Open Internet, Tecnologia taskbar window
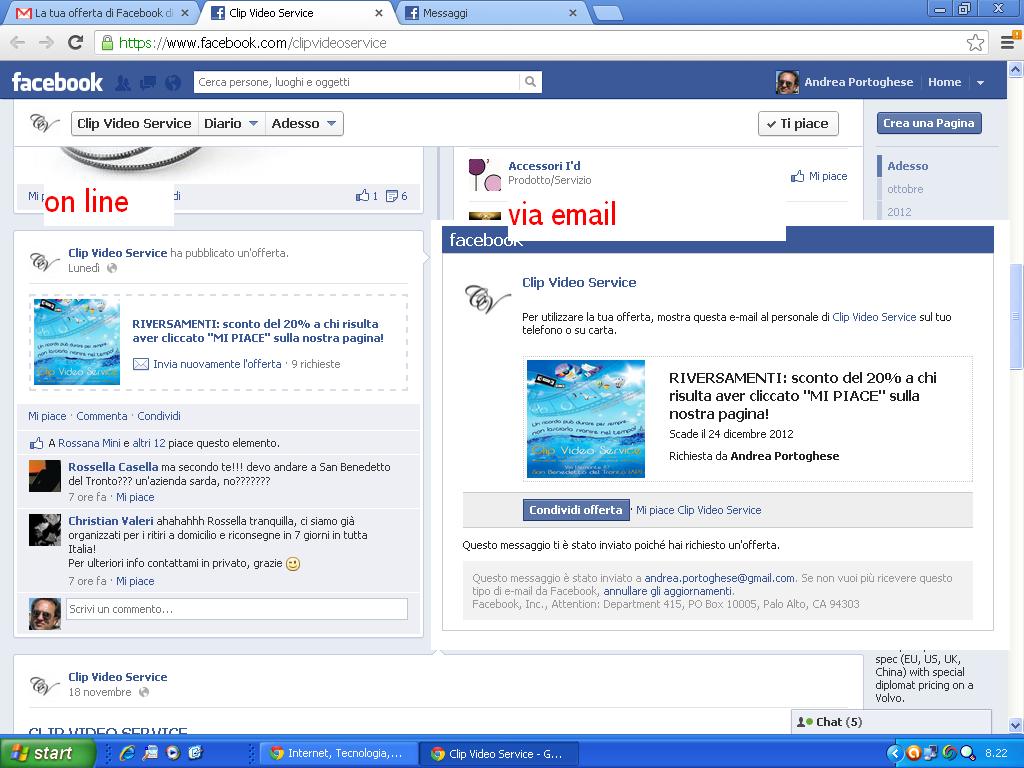1024x768 pixels. pos(337,753)
